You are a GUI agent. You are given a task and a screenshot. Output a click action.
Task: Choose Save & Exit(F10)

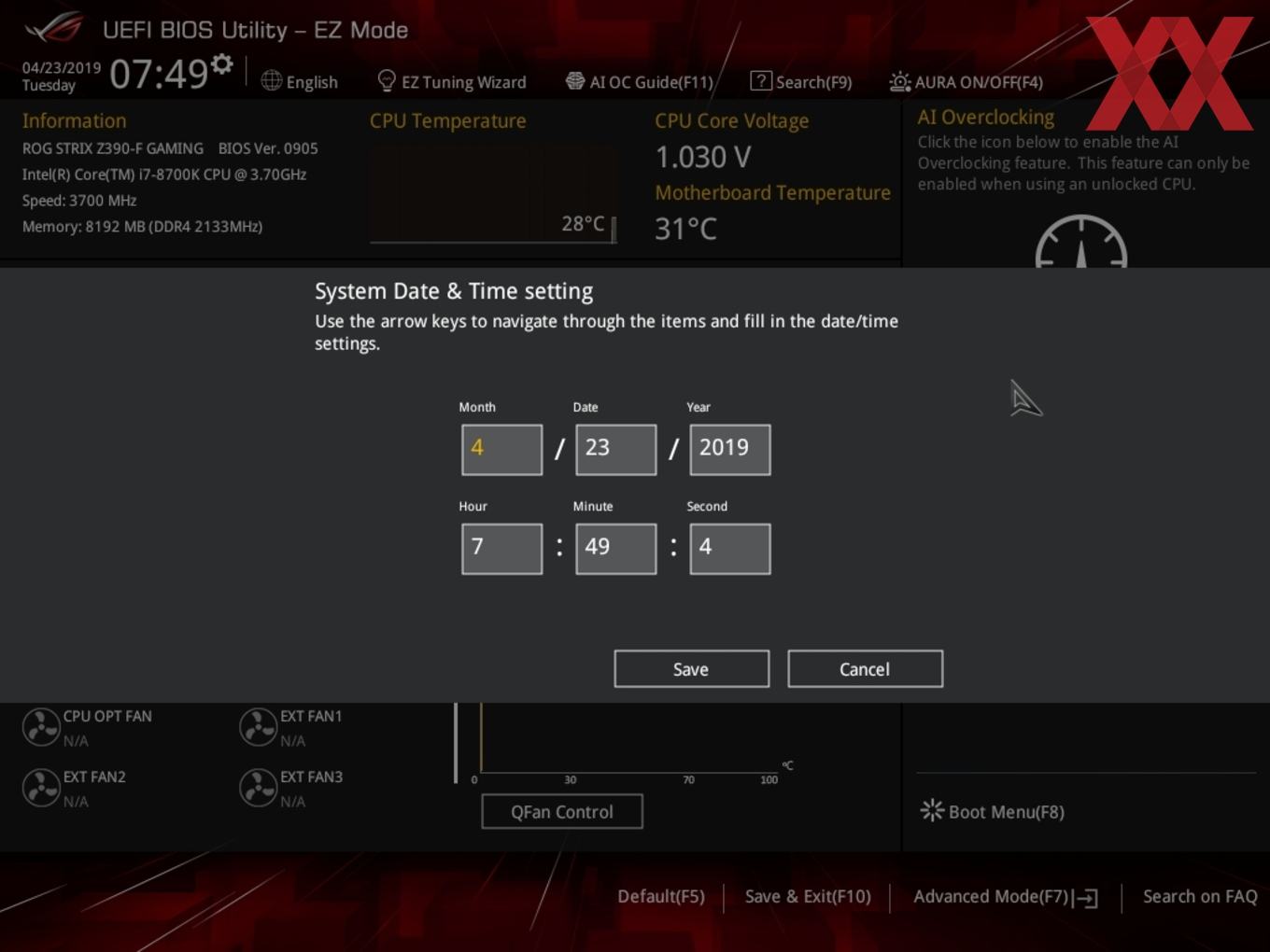(x=808, y=896)
